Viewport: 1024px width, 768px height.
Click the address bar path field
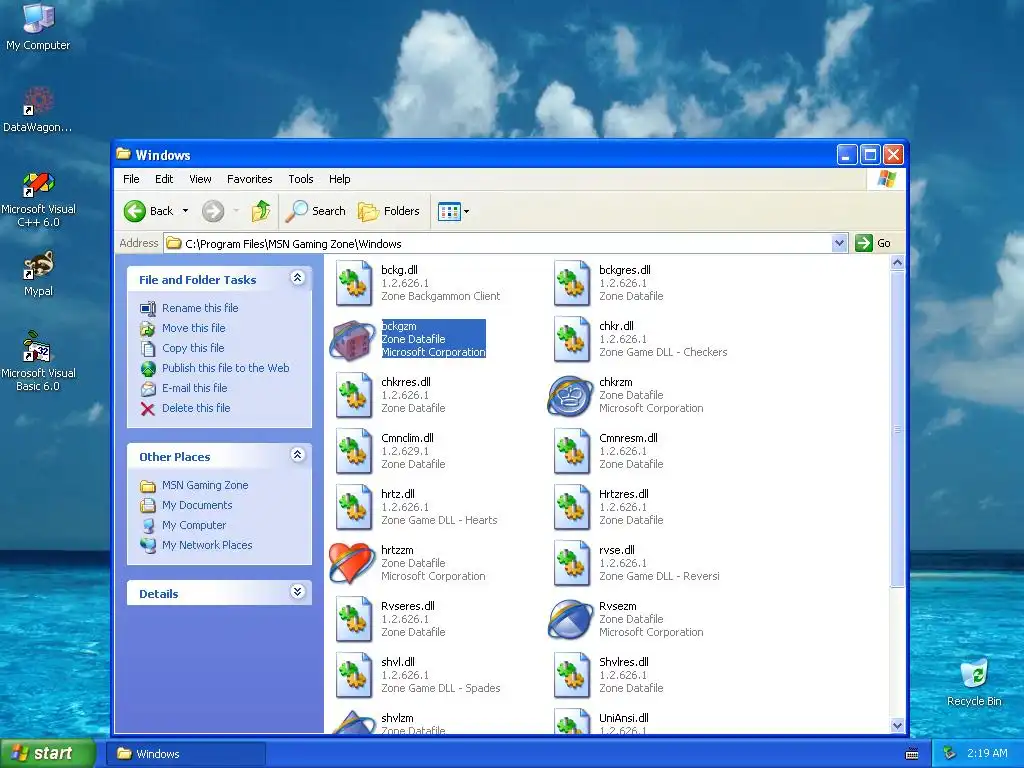point(506,244)
